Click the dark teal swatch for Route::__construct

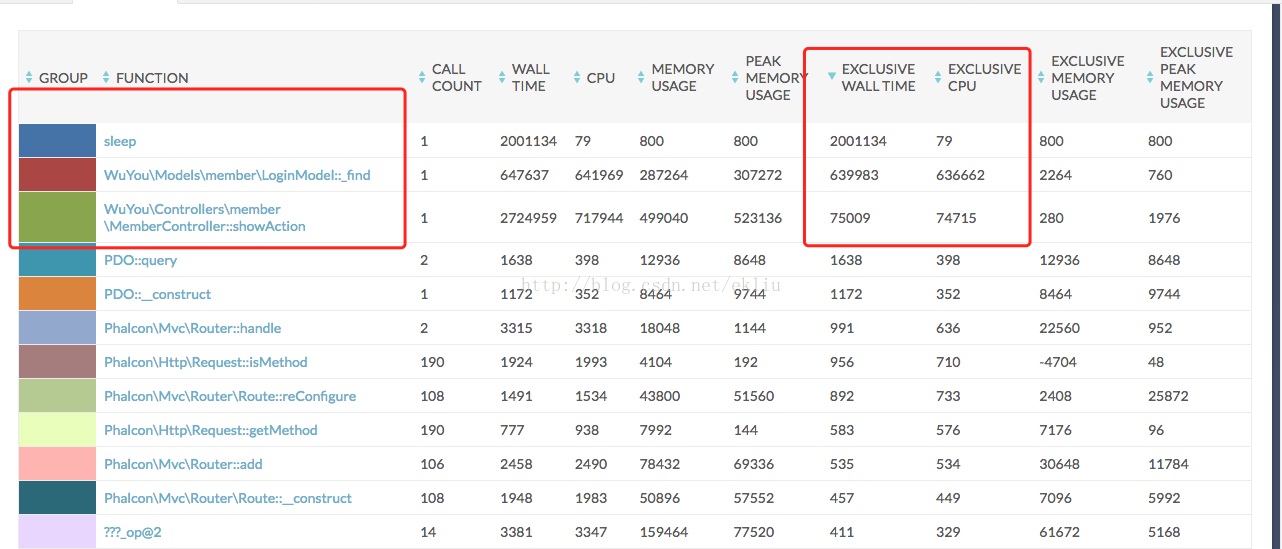click(57, 498)
